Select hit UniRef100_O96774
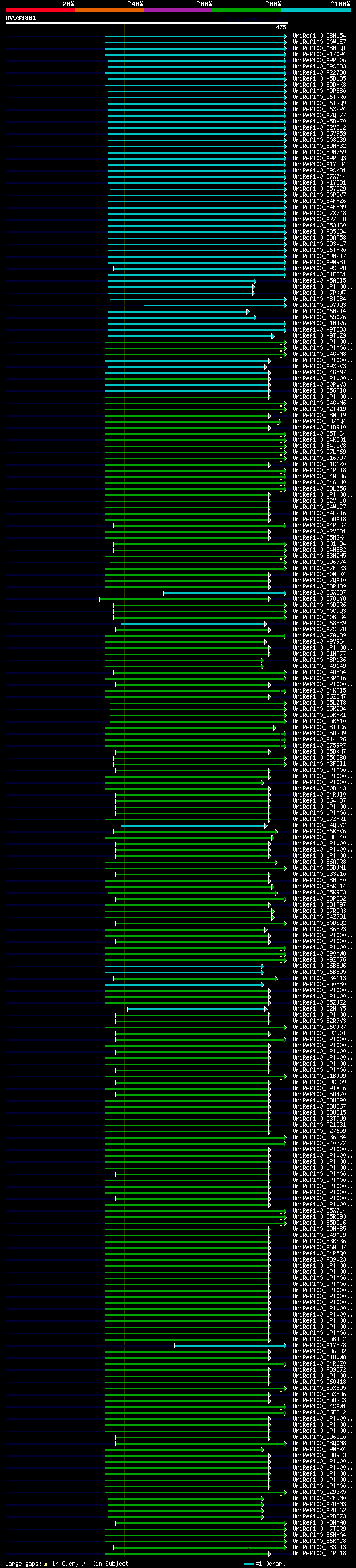 319,562
